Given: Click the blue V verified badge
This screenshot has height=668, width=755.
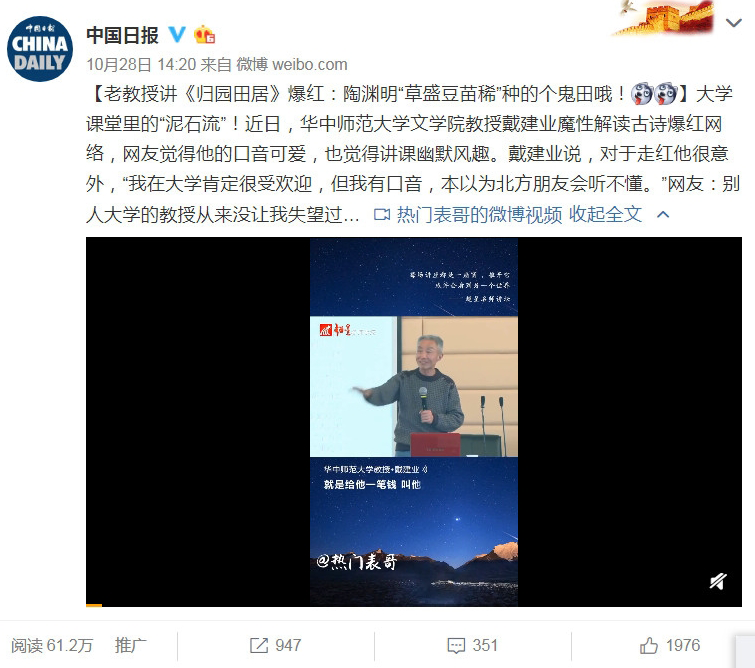Looking at the screenshot, I should (x=177, y=34).
